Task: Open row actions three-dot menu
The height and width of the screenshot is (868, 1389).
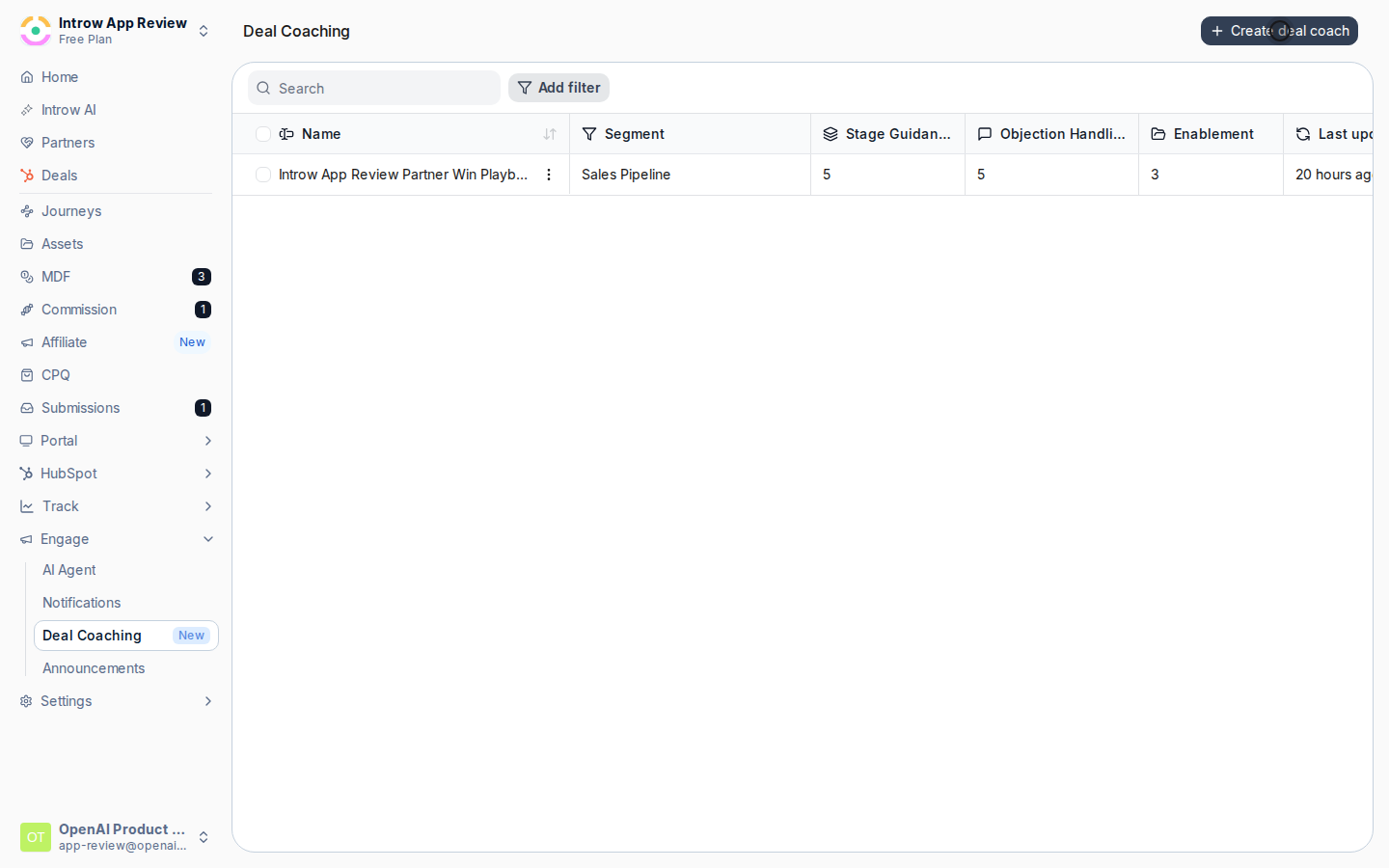Action: point(549,175)
